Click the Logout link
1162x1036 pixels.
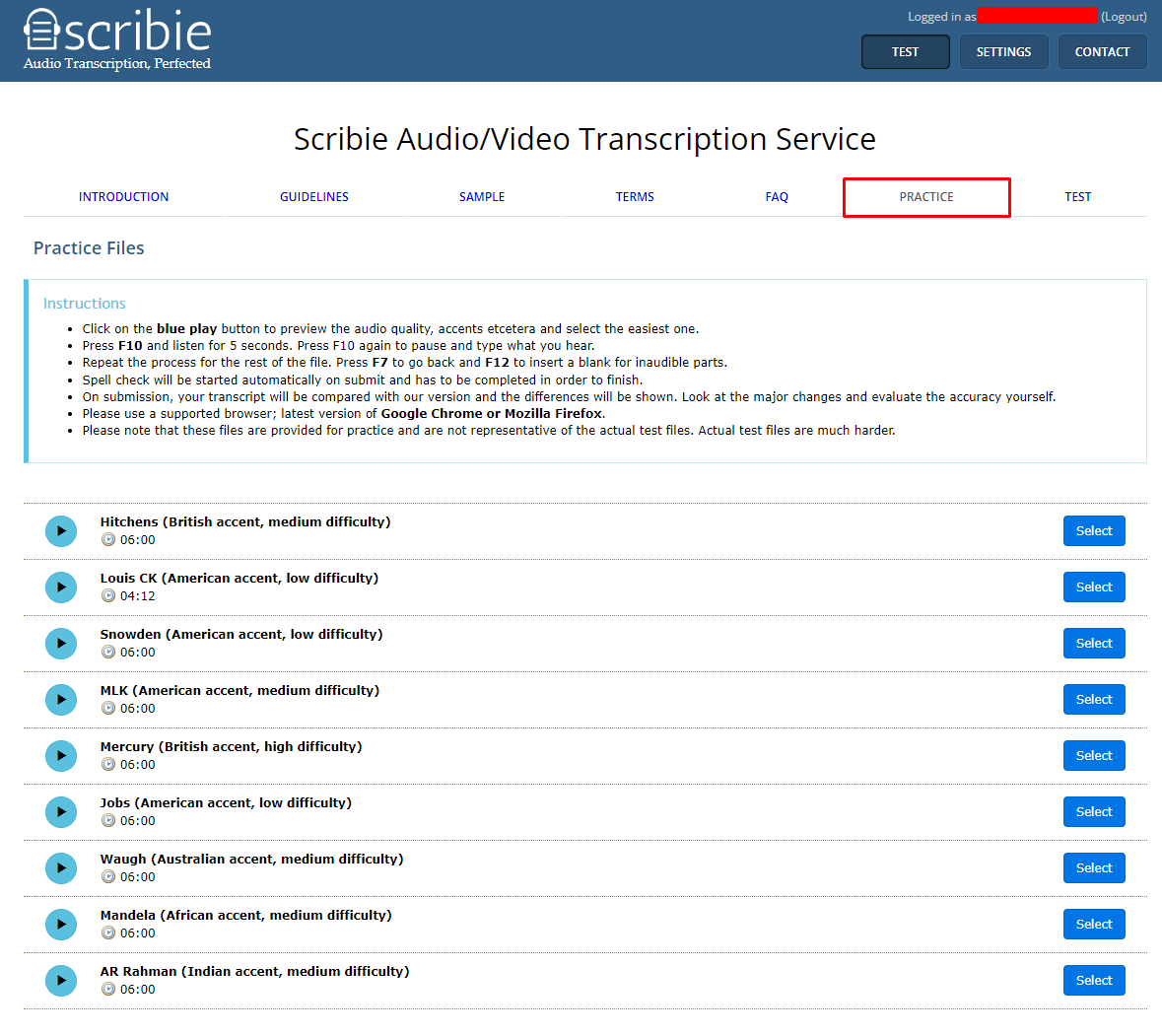(1124, 17)
